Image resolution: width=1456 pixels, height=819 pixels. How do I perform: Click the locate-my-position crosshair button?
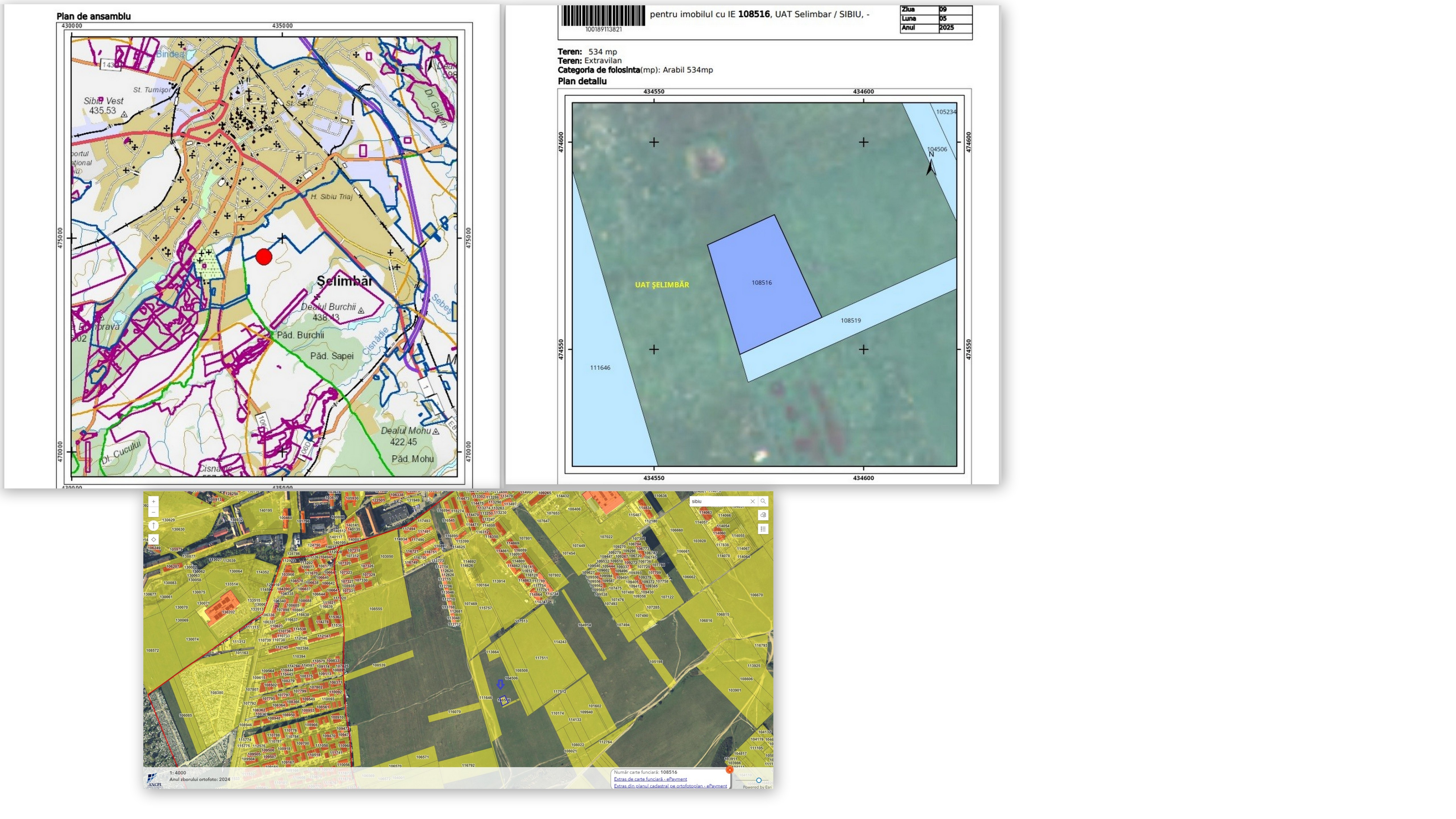tap(153, 540)
